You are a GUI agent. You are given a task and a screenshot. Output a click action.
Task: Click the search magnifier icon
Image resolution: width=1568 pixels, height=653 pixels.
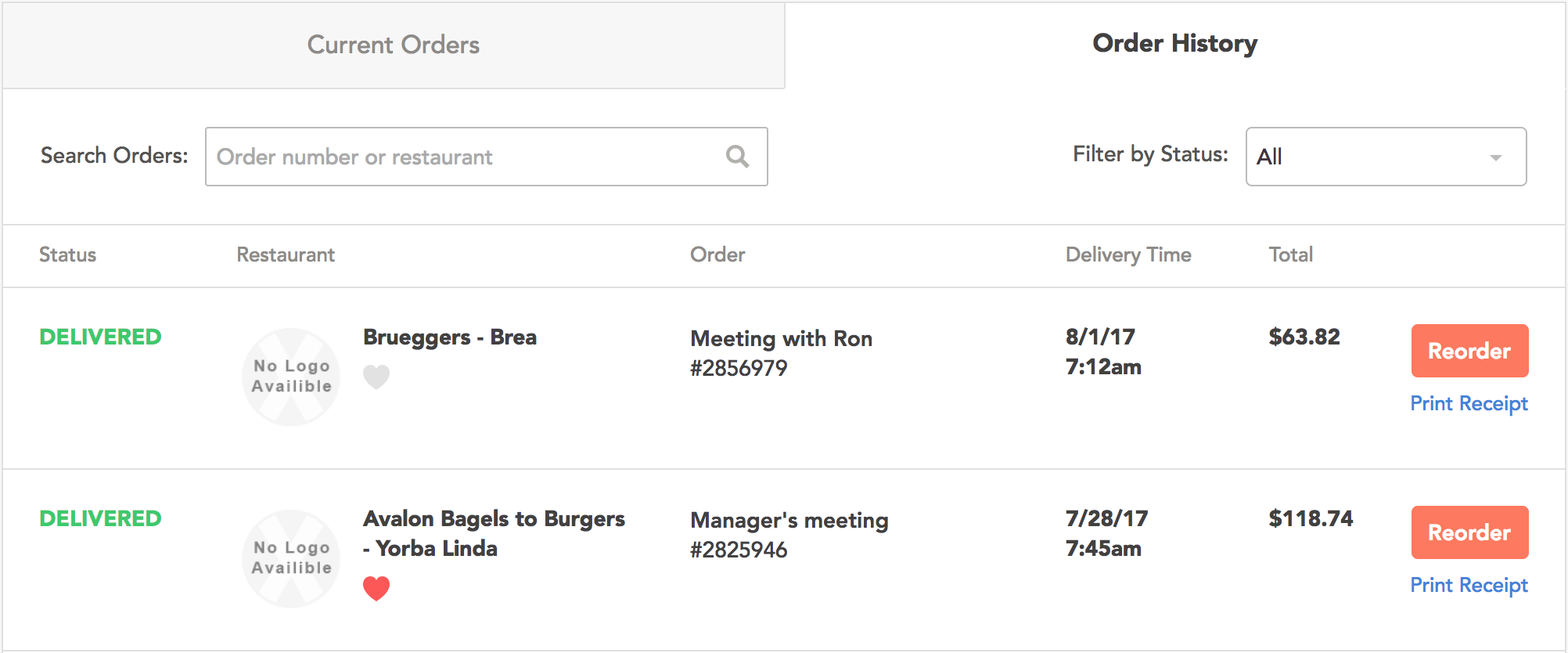pyautogui.click(x=737, y=157)
